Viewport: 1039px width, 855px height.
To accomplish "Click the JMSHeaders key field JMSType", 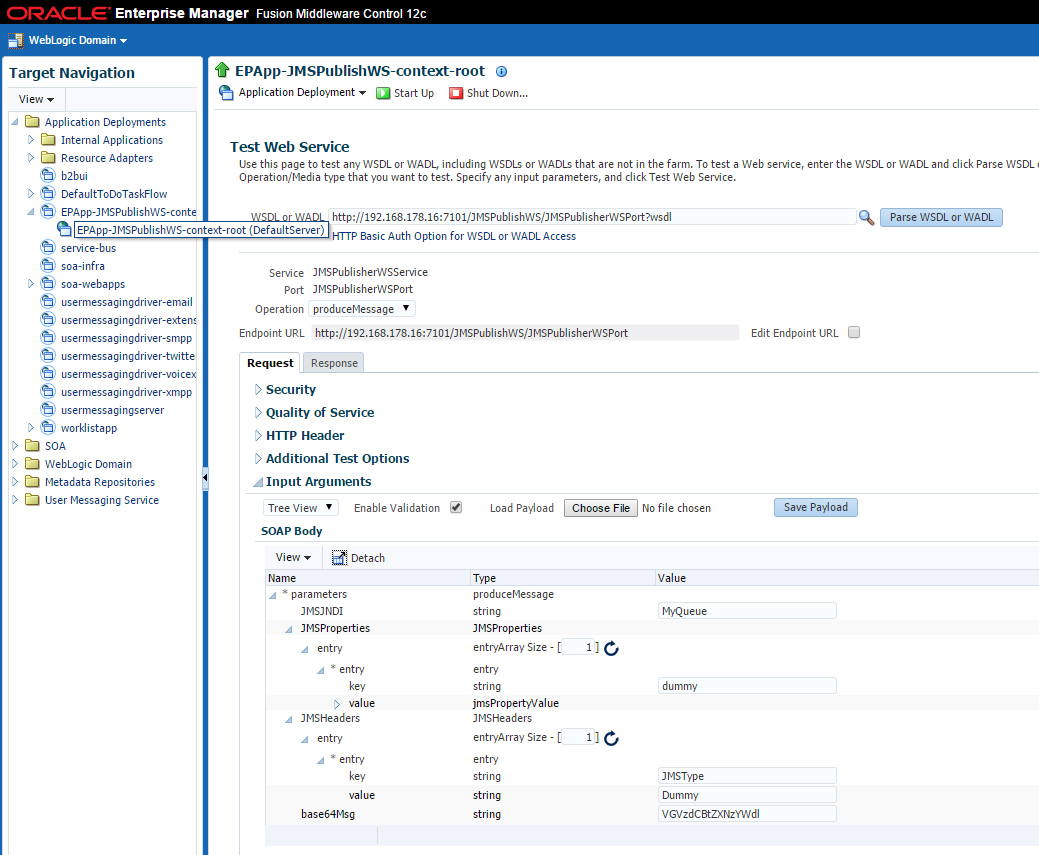I will (747, 776).
